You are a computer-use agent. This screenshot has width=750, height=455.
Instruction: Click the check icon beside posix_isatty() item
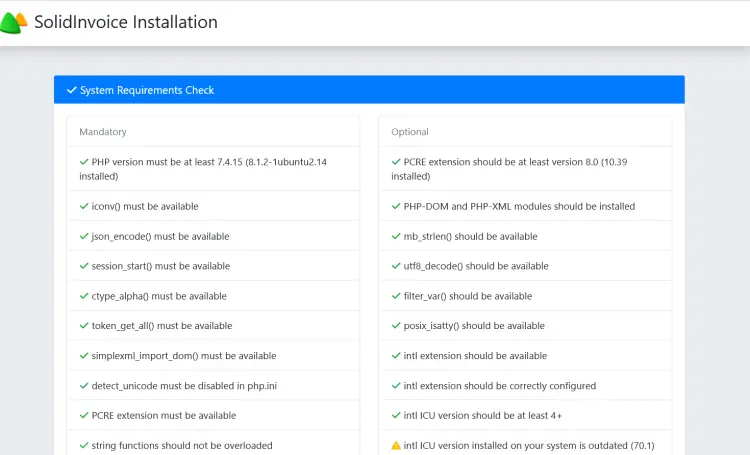point(396,326)
